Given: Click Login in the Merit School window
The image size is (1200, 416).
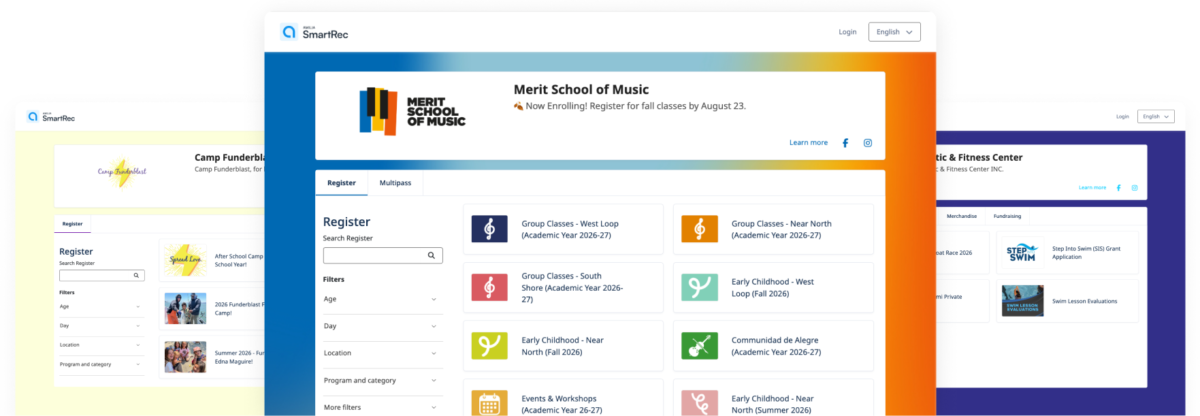Looking at the screenshot, I should 847,32.
